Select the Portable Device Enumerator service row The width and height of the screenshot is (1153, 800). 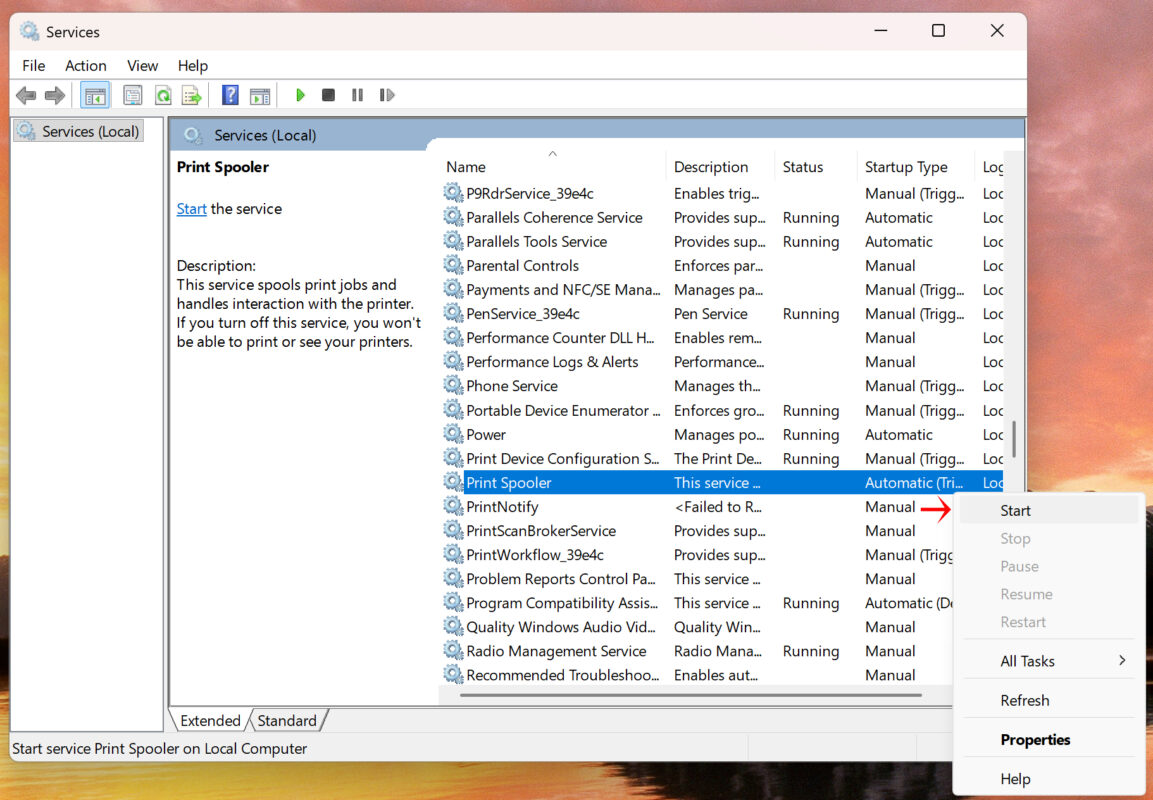pyautogui.click(x=723, y=410)
